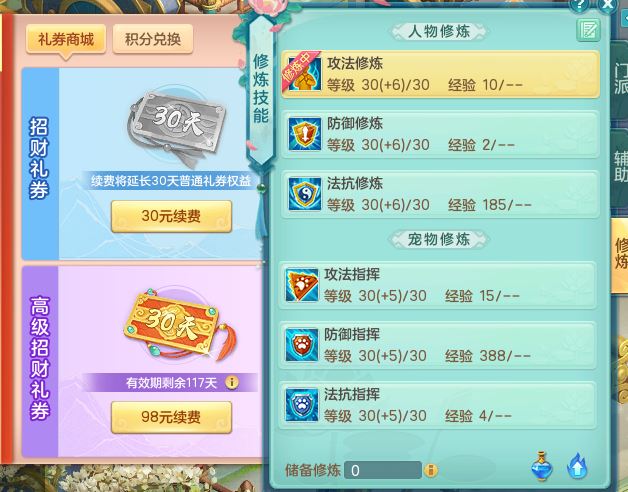Click the 30元续费 button
Image resolution: width=628 pixels, height=492 pixels.
click(x=171, y=216)
